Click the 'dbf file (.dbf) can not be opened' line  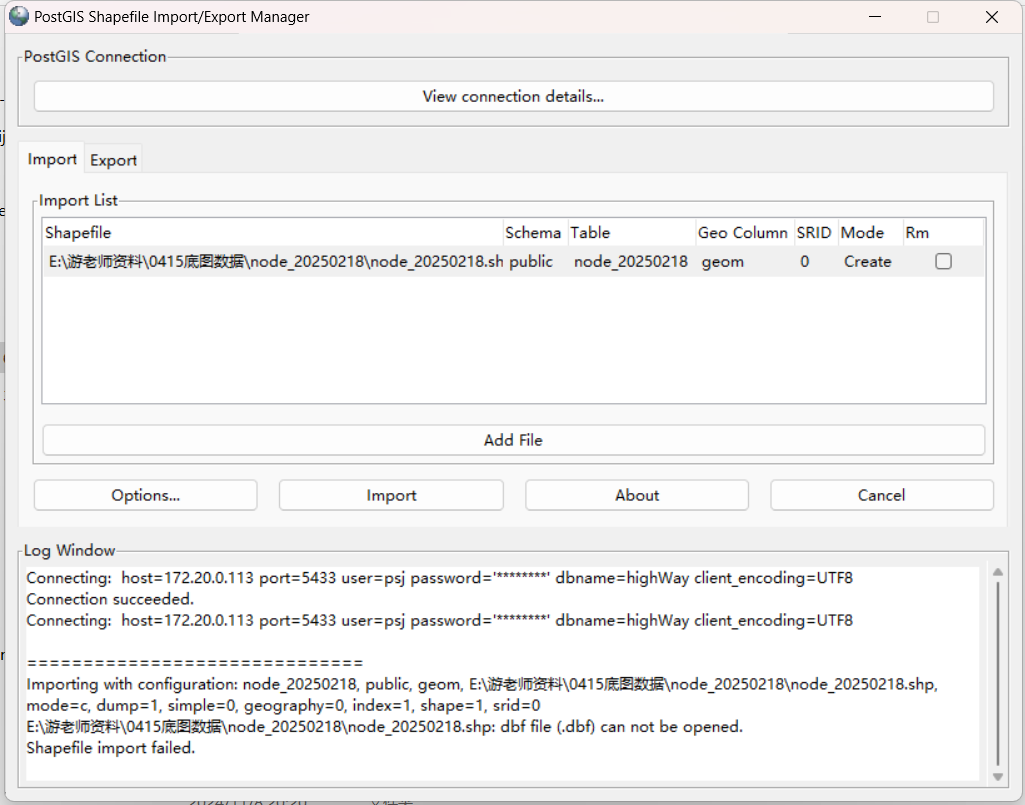pyautogui.click(x=384, y=727)
